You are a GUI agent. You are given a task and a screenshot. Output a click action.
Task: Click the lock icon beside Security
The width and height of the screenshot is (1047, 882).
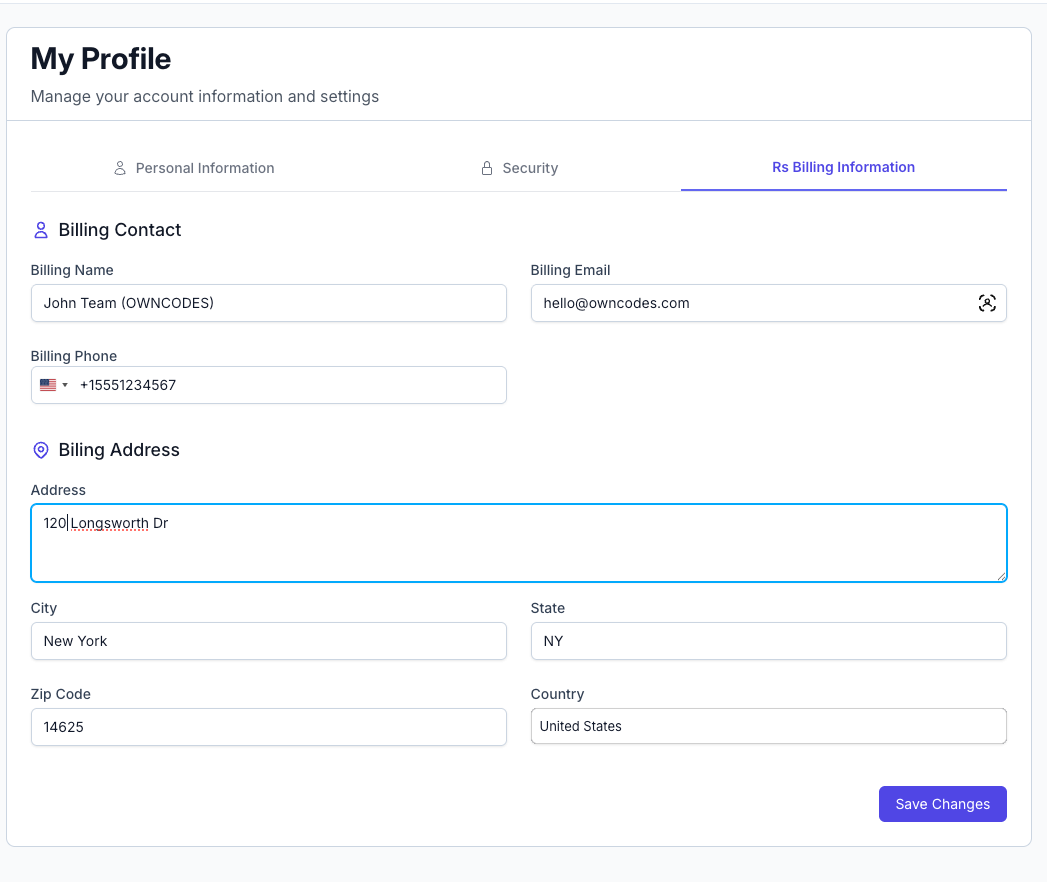(487, 168)
